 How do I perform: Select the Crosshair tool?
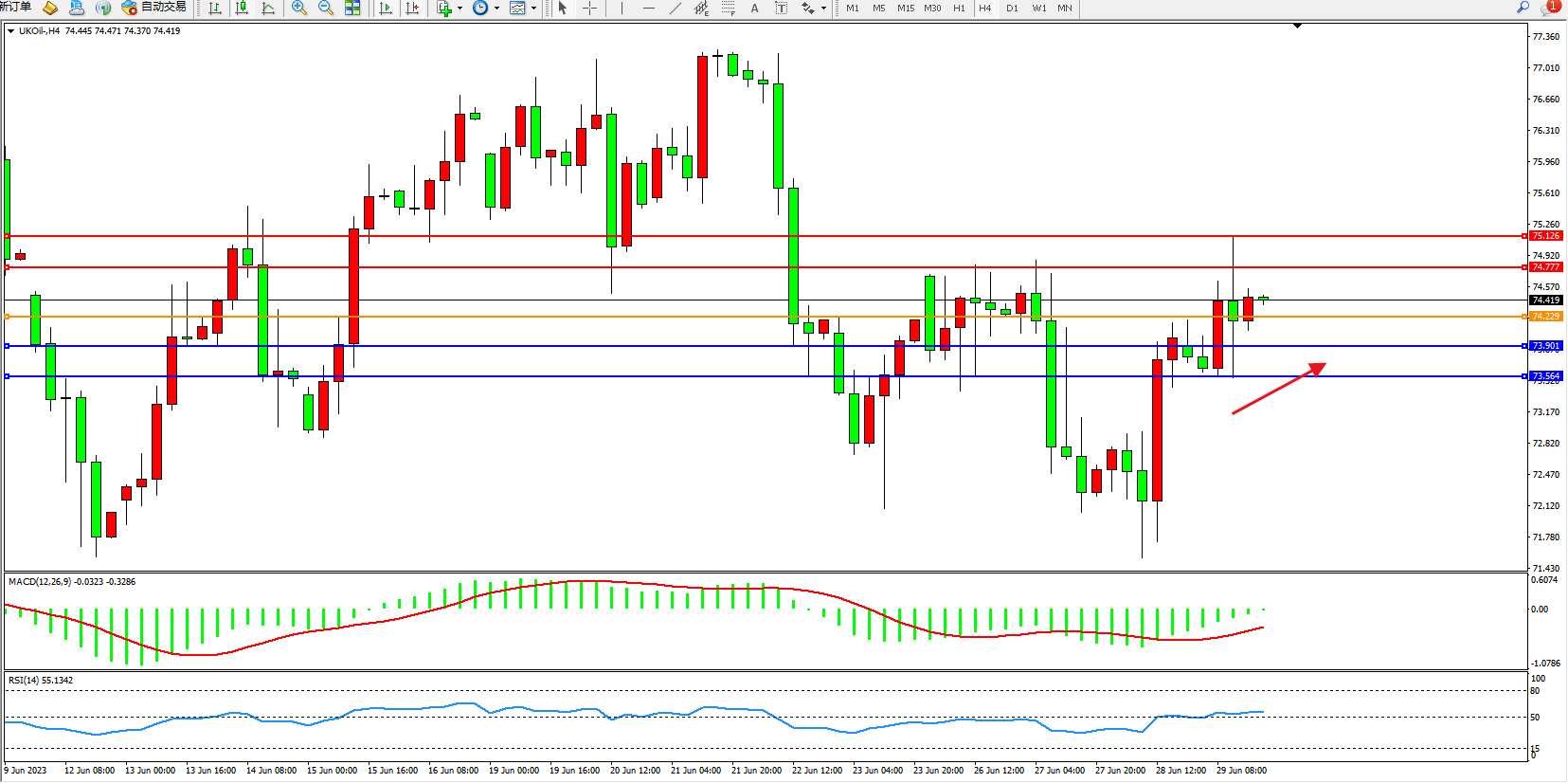point(589,8)
